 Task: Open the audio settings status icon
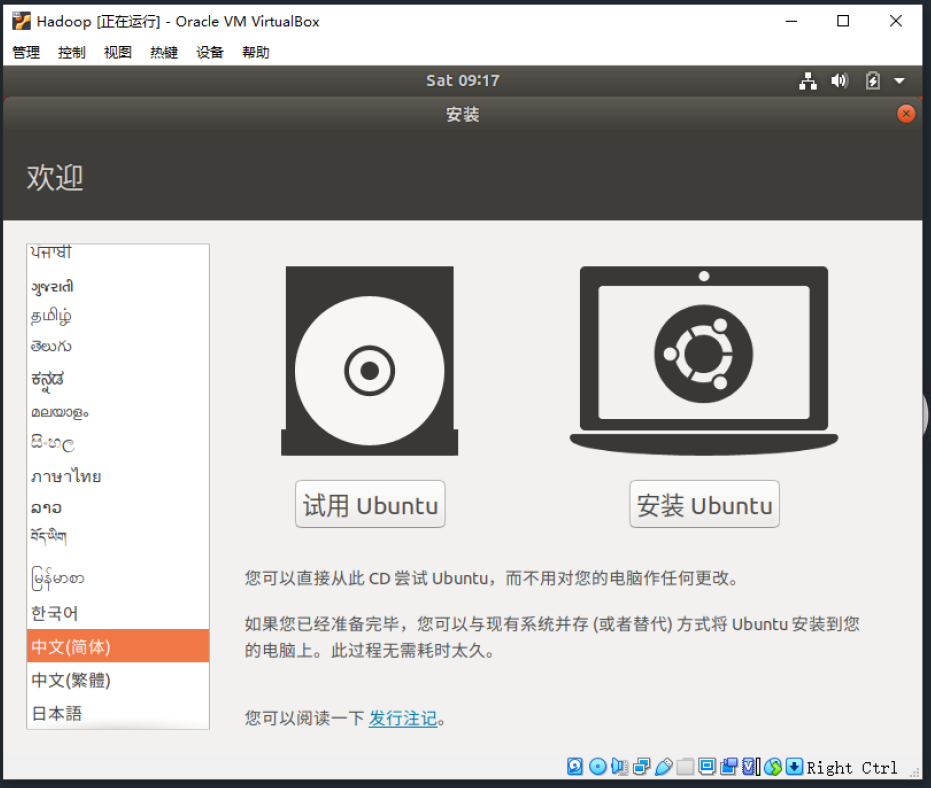coord(620,767)
